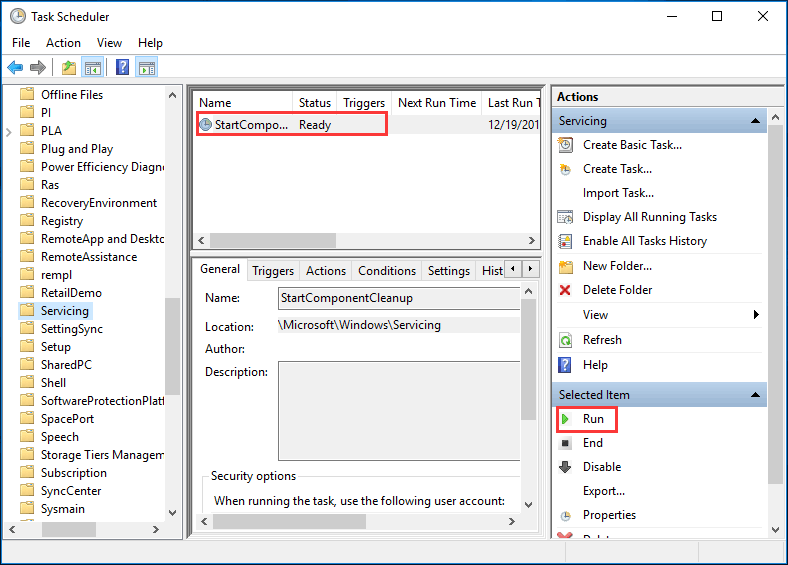Open the Action menu
The image size is (788, 565).
click(63, 43)
